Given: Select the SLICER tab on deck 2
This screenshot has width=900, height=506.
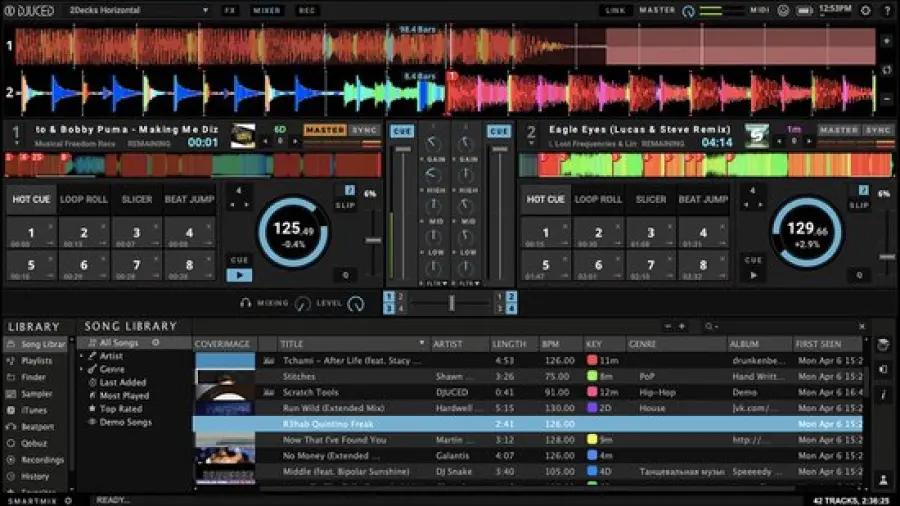Looking at the screenshot, I should click(x=650, y=199).
